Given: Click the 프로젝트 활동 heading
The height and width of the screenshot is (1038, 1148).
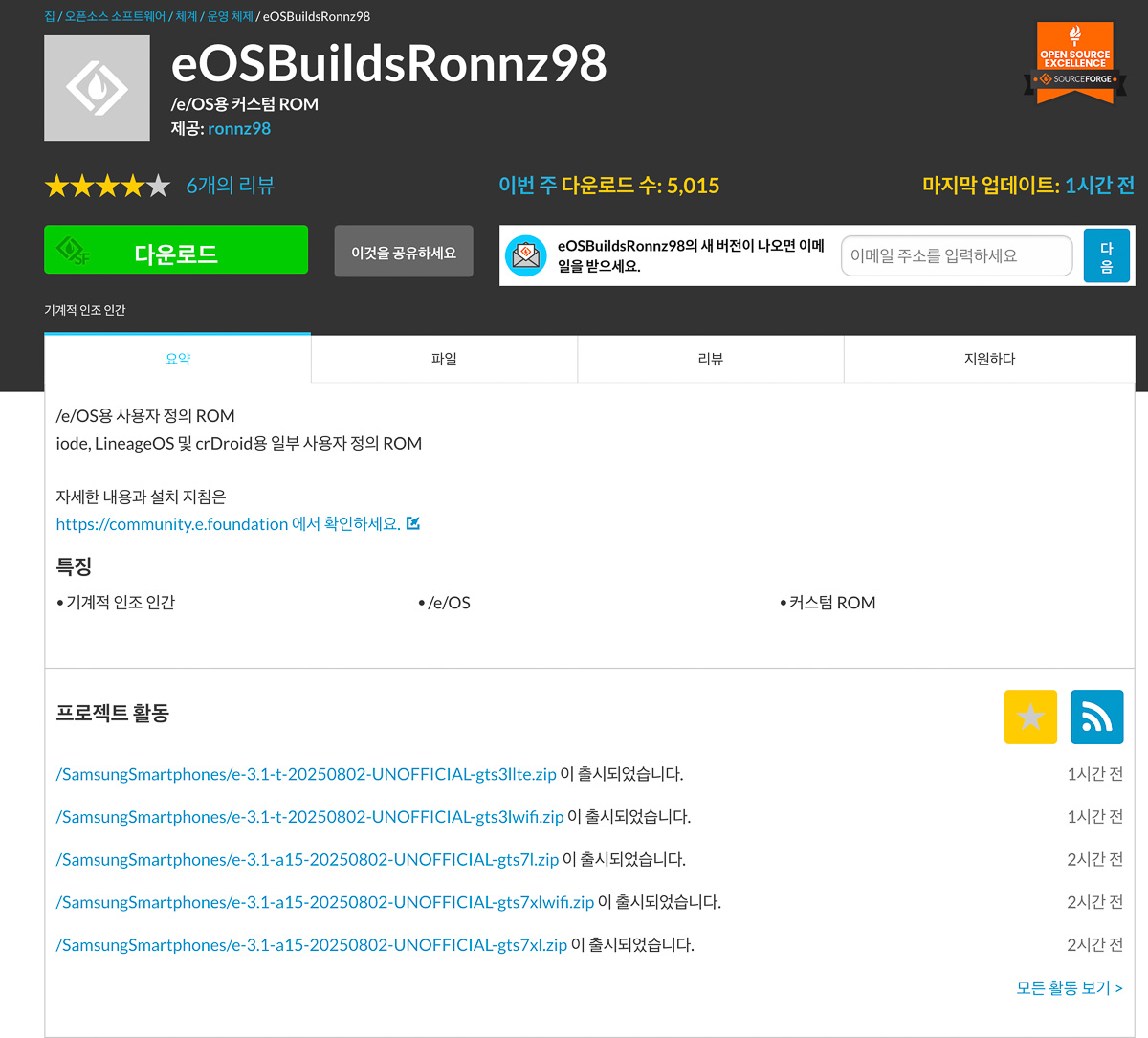Looking at the screenshot, I should tap(113, 713).
